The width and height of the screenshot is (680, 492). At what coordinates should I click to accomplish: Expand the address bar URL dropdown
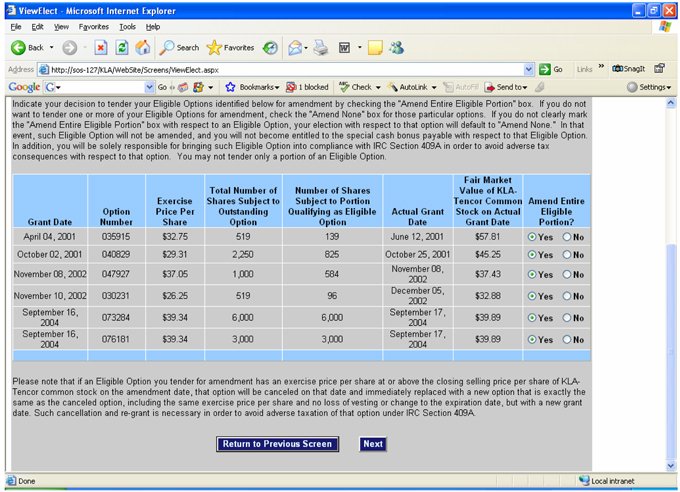tap(528, 69)
